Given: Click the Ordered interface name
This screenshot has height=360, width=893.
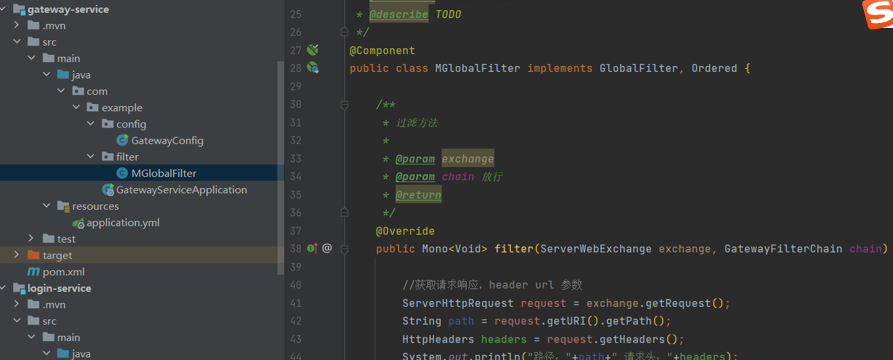Looking at the screenshot, I should [x=714, y=68].
